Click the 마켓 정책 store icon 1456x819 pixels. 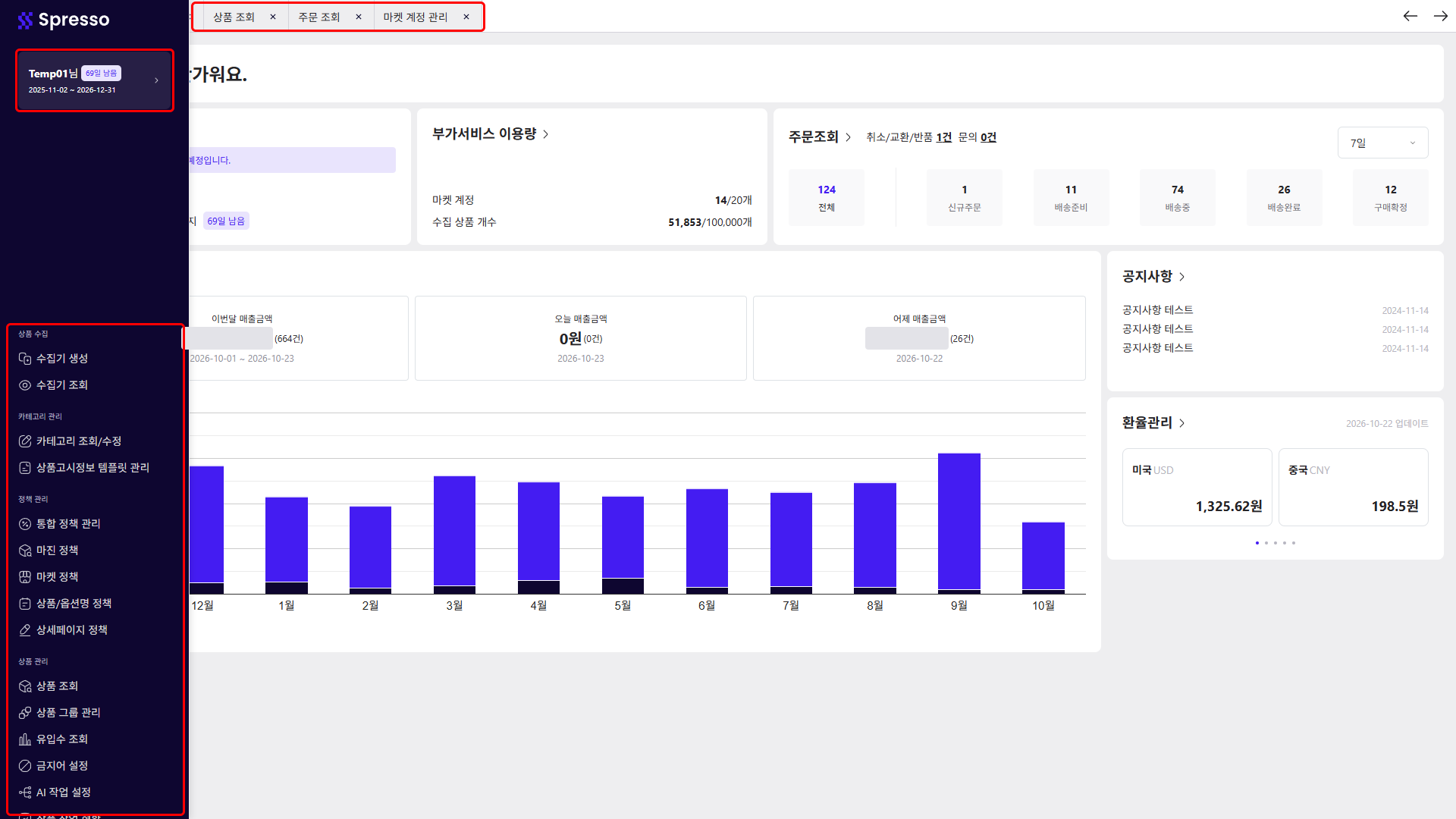point(25,577)
